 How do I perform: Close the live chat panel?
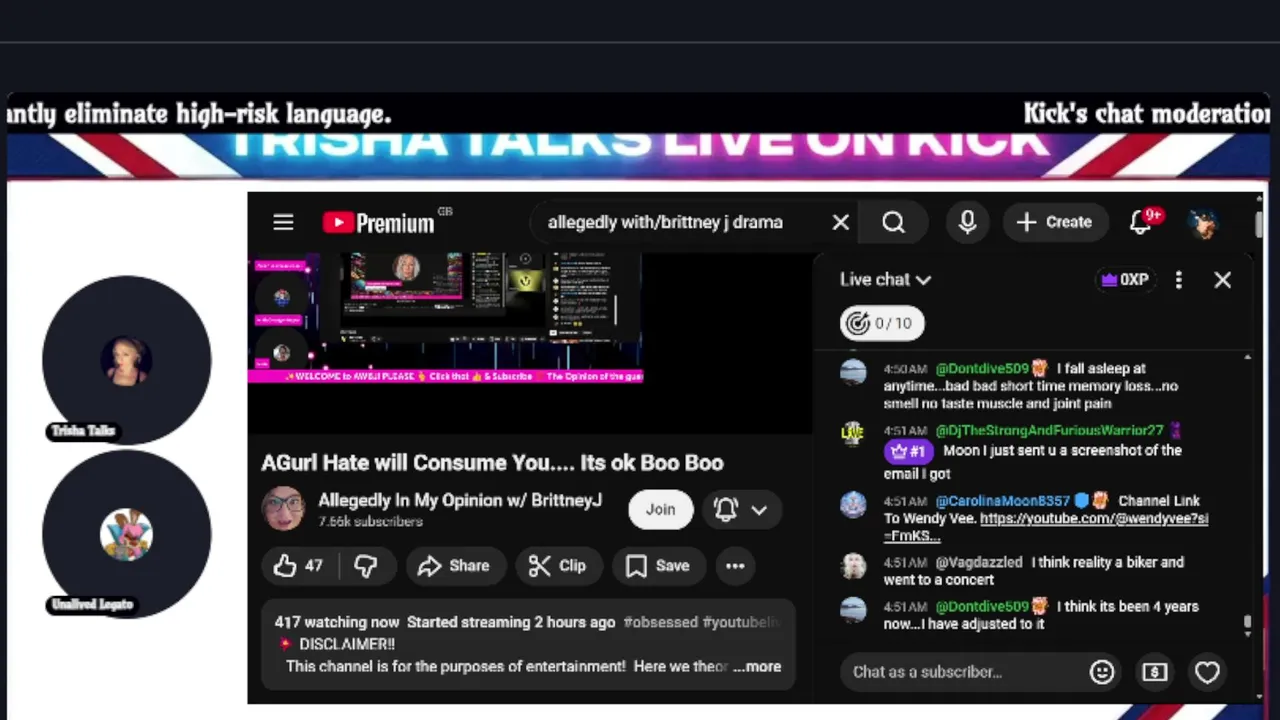1222,280
